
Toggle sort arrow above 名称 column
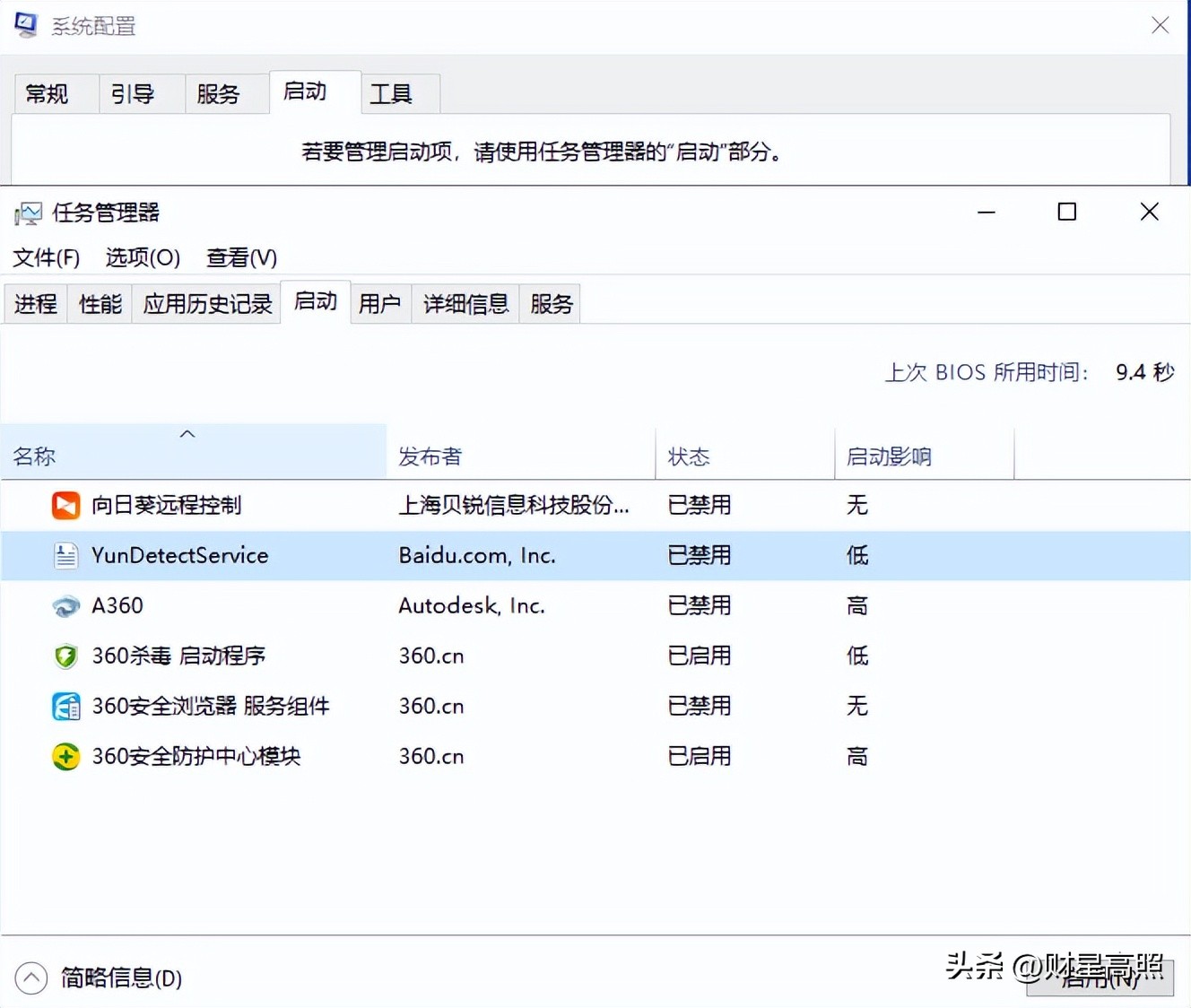(x=187, y=434)
